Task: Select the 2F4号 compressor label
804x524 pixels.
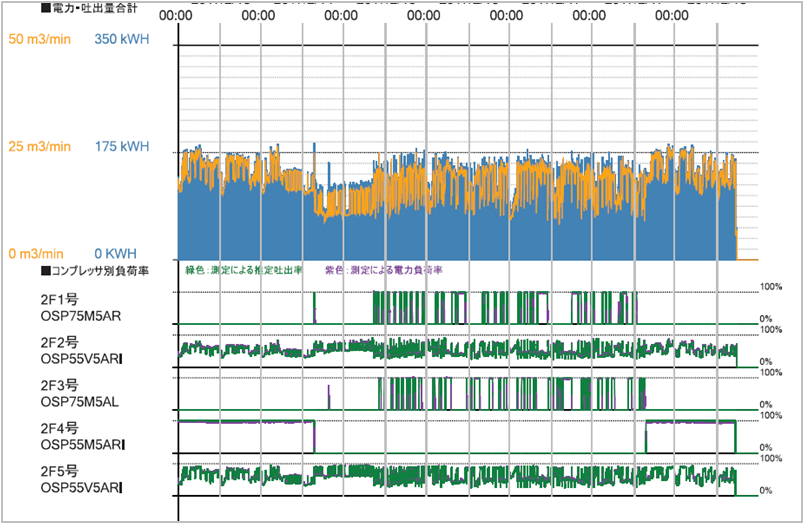Action: pyautogui.click(x=60, y=428)
